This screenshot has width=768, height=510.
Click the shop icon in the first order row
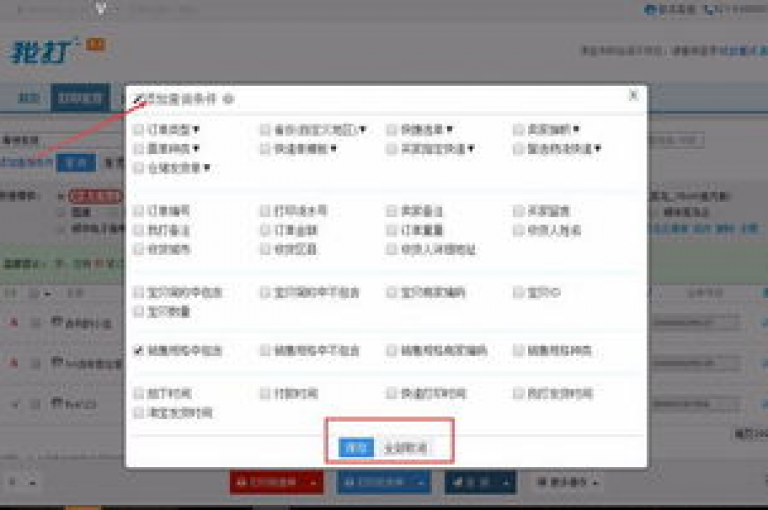pos(57,322)
